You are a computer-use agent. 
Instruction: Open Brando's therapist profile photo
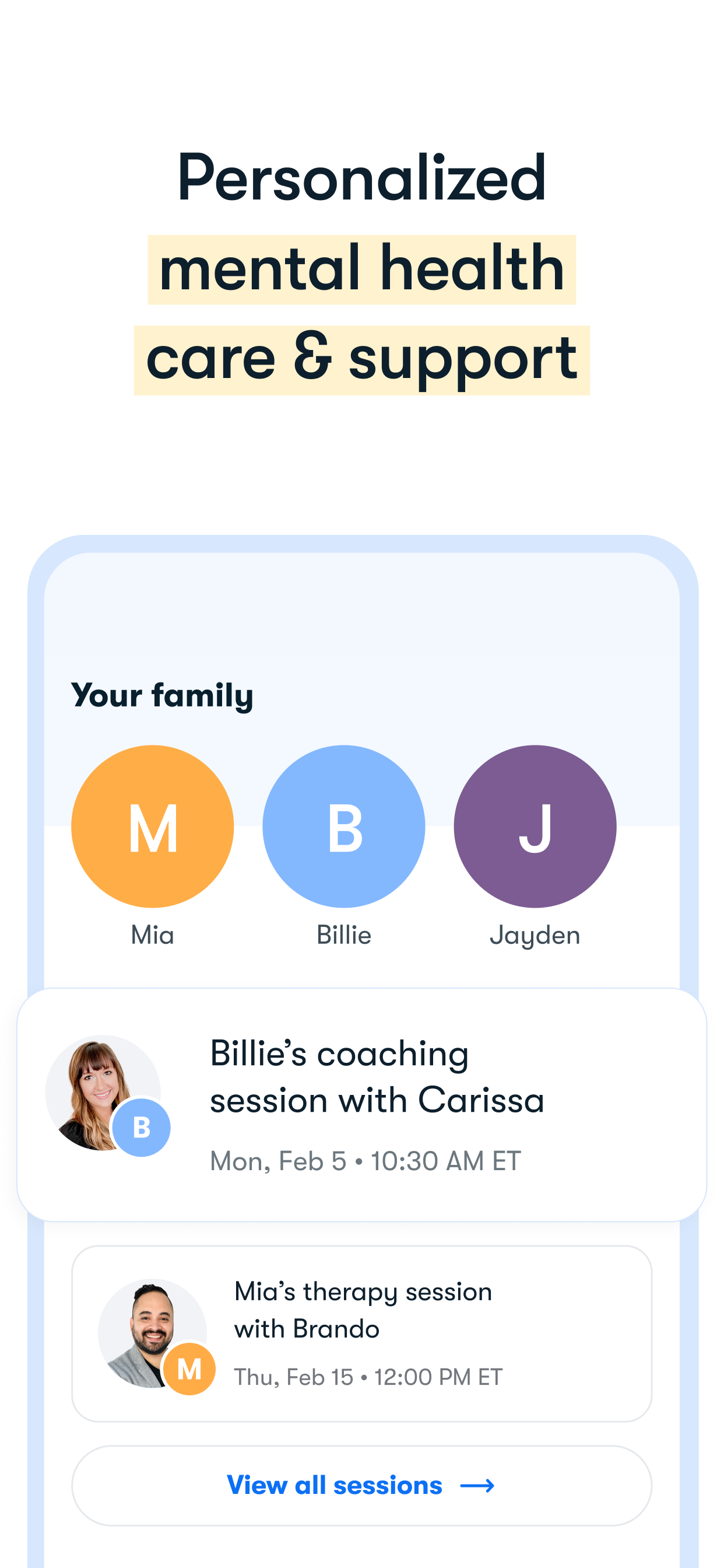152,1333
